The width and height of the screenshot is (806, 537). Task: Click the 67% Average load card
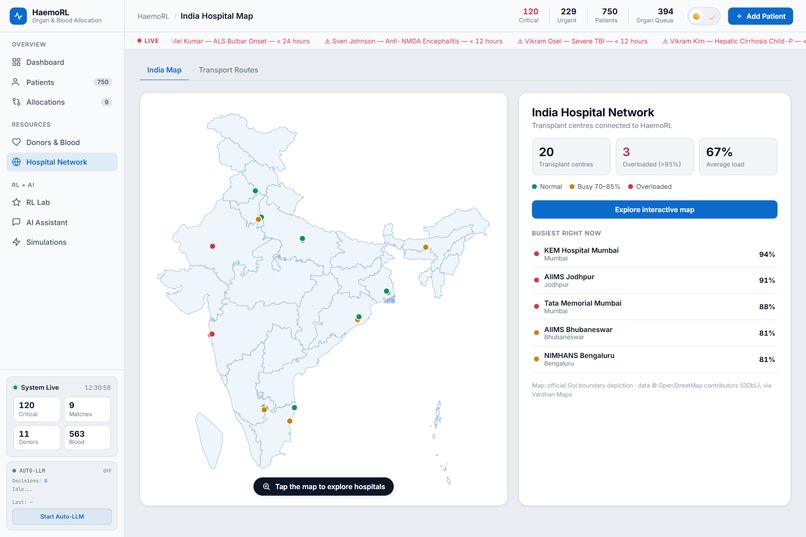coord(738,156)
